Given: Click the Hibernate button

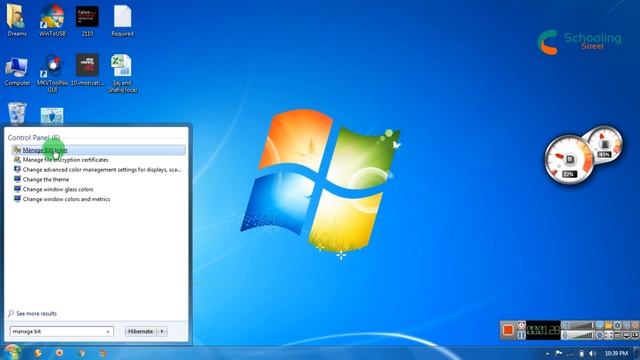Looking at the screenshot, I should [x=140, y=331].
